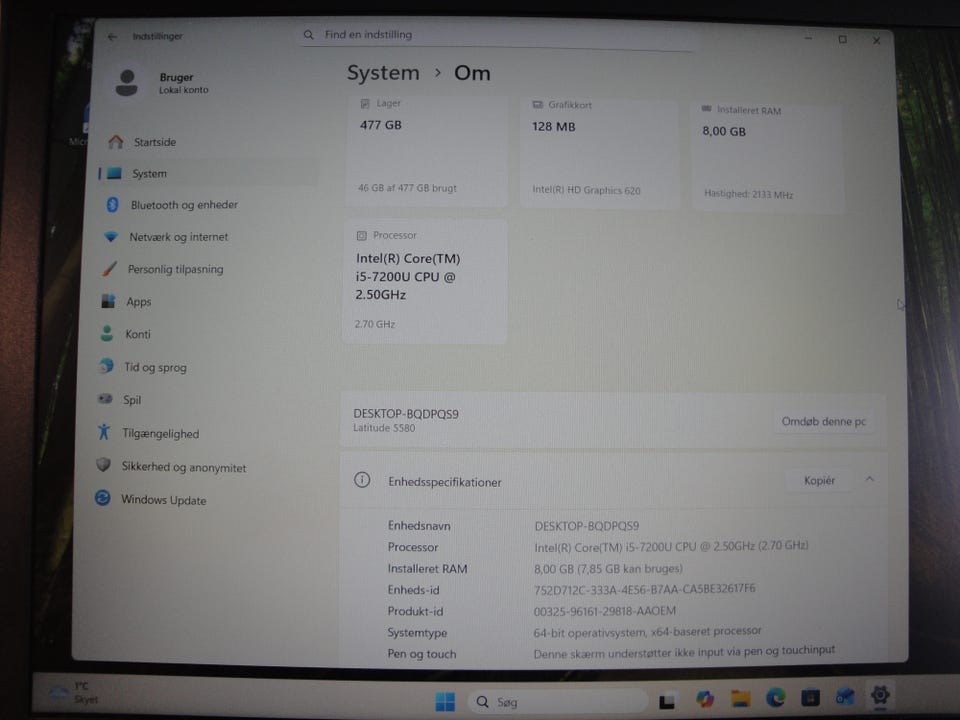Click the Bluetooth icon in the sidebar
The width and height of the screenshot is (960, 720).
(x=113, y=204)
